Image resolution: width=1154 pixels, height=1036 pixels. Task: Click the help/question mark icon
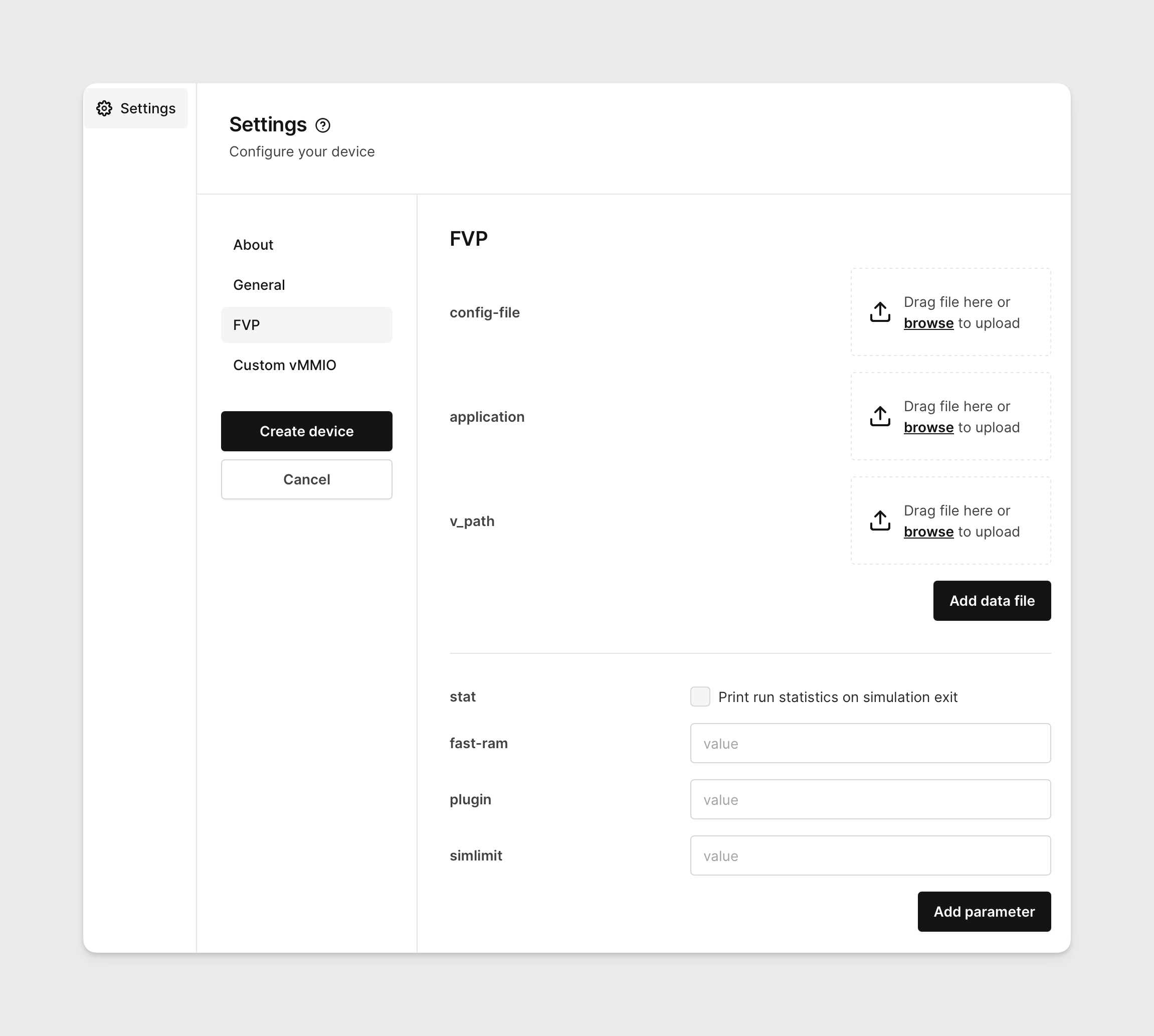tap(322, 126)
